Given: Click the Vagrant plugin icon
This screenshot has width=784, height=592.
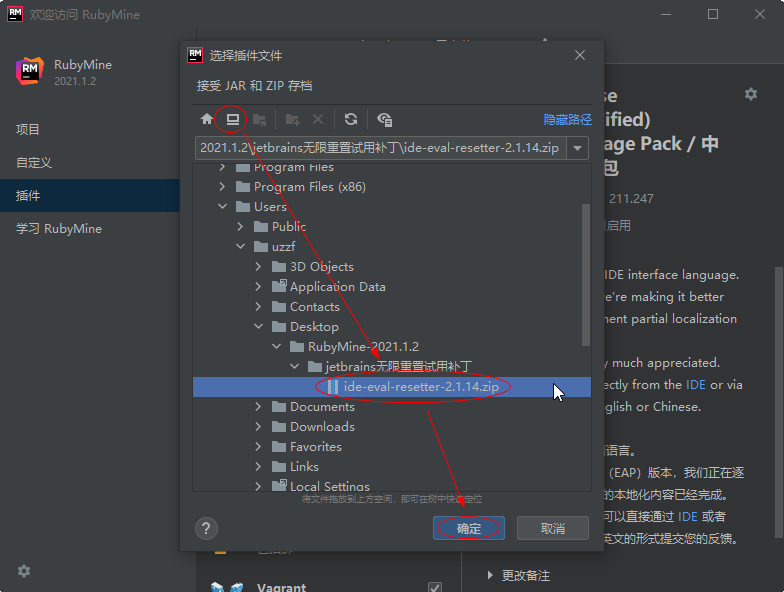Looking at the screenshot, I should pos(227,586).
